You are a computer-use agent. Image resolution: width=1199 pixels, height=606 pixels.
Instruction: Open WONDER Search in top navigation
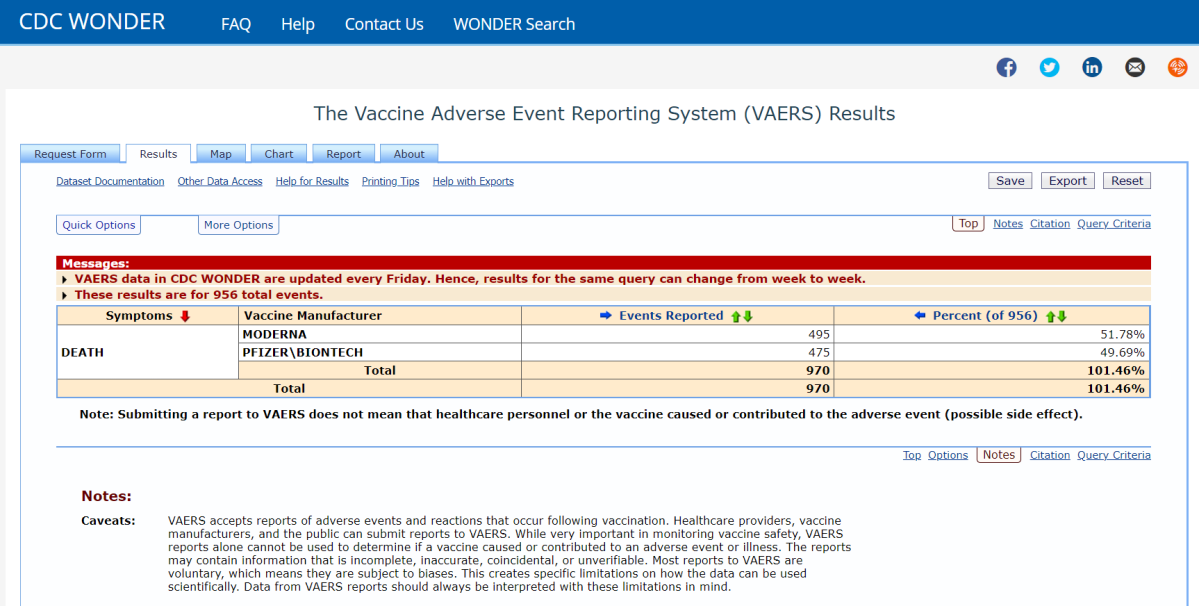[514, 24]
